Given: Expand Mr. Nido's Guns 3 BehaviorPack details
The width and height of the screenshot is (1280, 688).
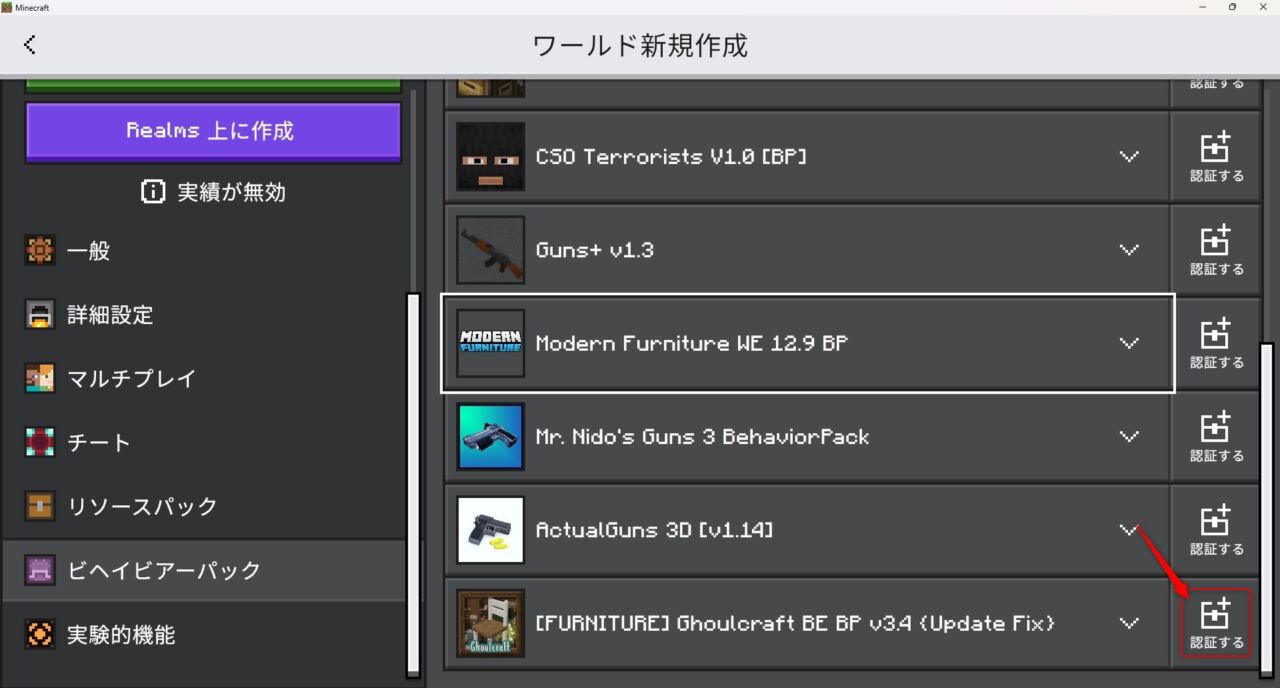Looking at the screenshot, I should pyautogui.click(x=1129, y=437).
